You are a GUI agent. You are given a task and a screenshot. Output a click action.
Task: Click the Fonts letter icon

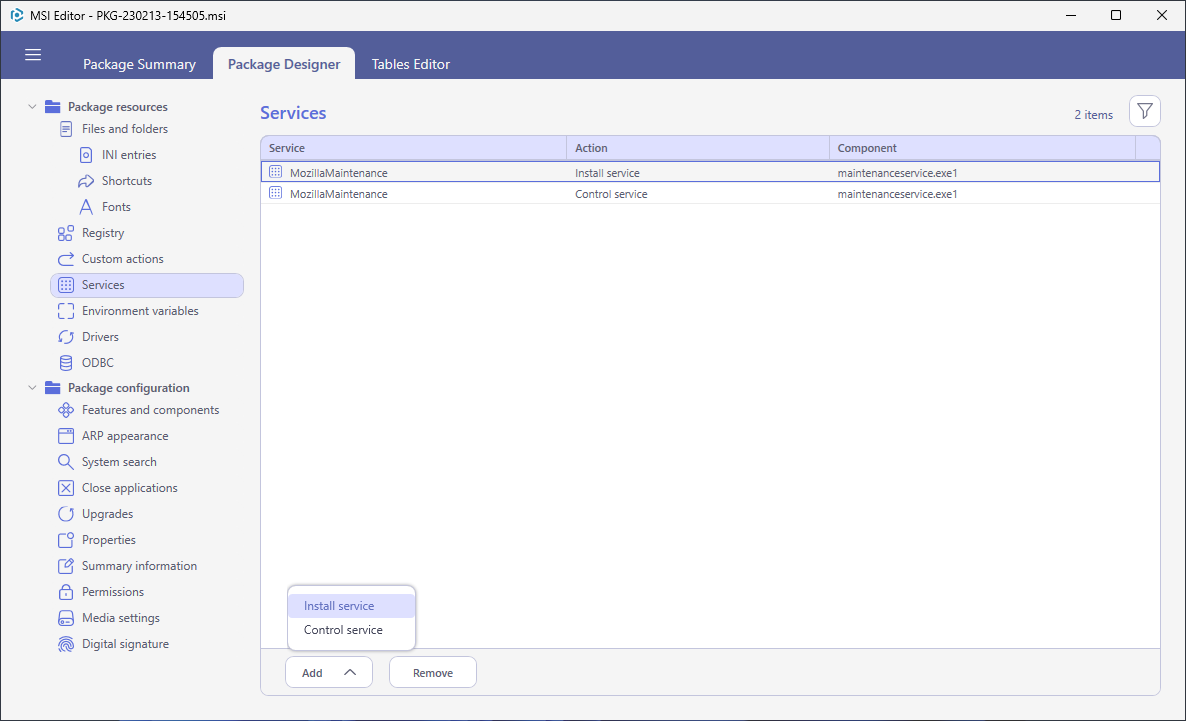[86, 207]
